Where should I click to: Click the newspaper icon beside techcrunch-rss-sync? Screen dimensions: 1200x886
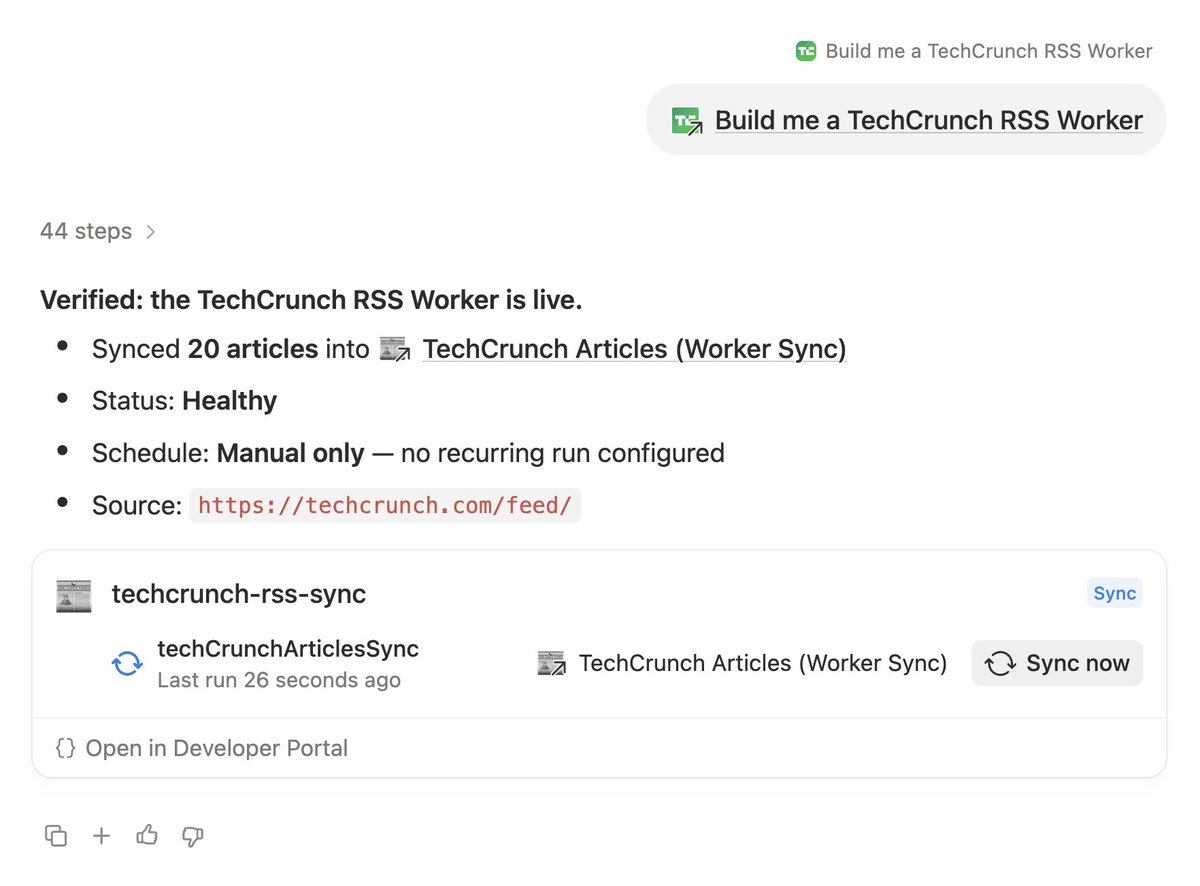point(74,595)
